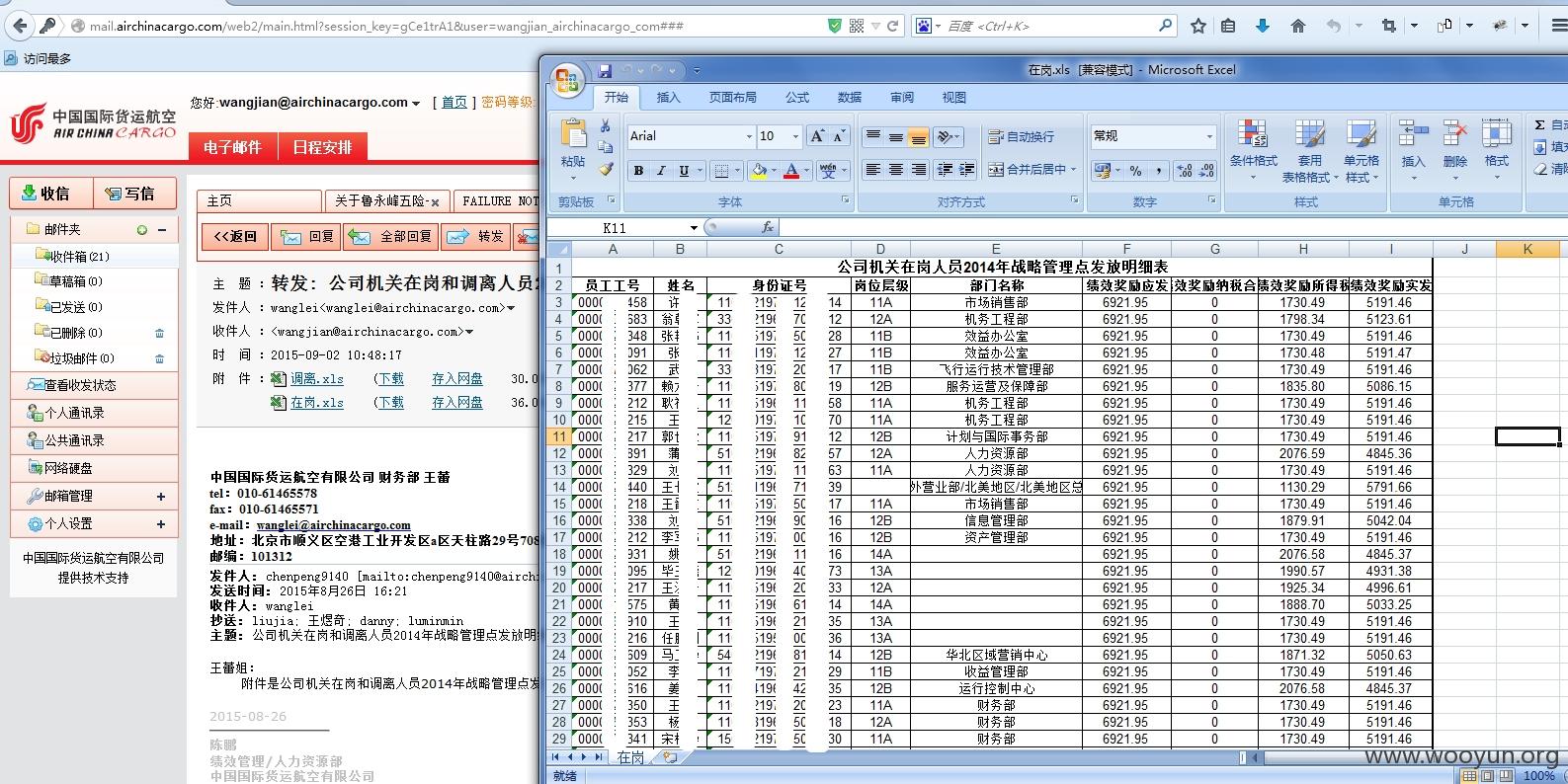Screen dimensions: 1568x784
Task: Save the workbook from the quick access toolbar
Action: click(605, 70)
